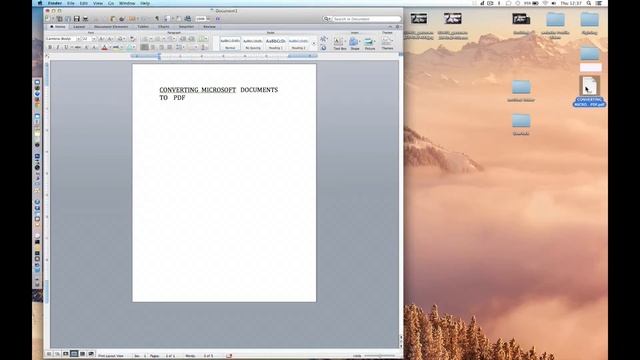
Task: Insert a Text Box
Action: click(339, 43)
